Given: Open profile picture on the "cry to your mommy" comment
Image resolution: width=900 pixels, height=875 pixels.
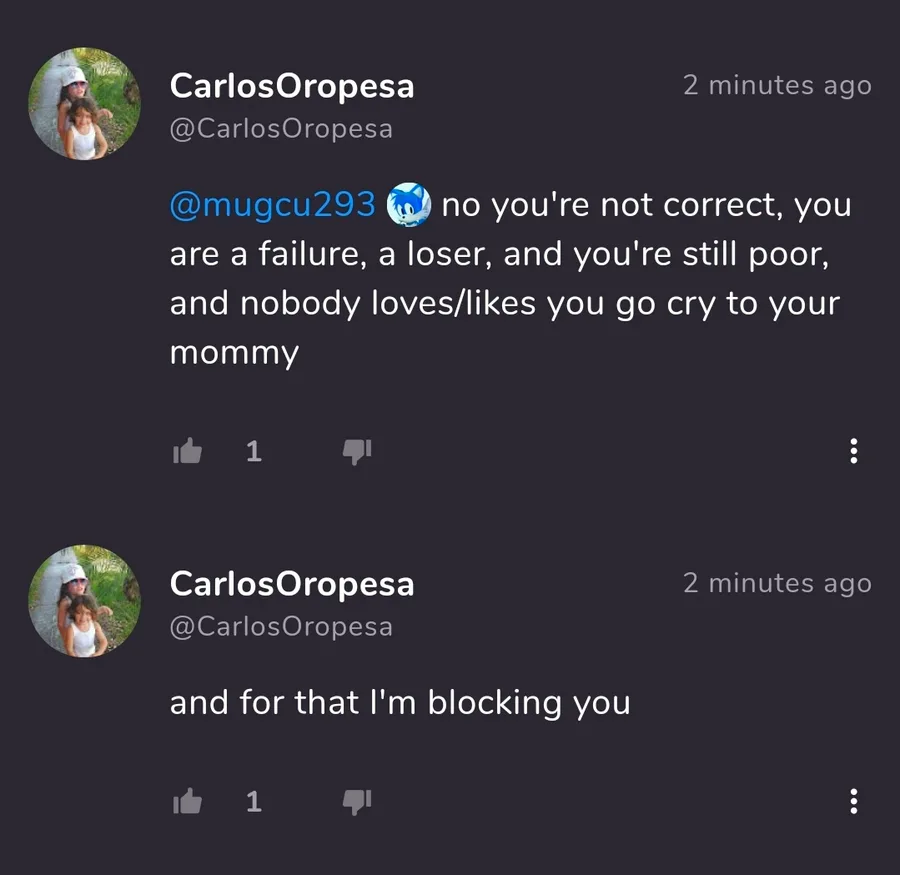Looking at the screenshot, I should click(85, 103).
